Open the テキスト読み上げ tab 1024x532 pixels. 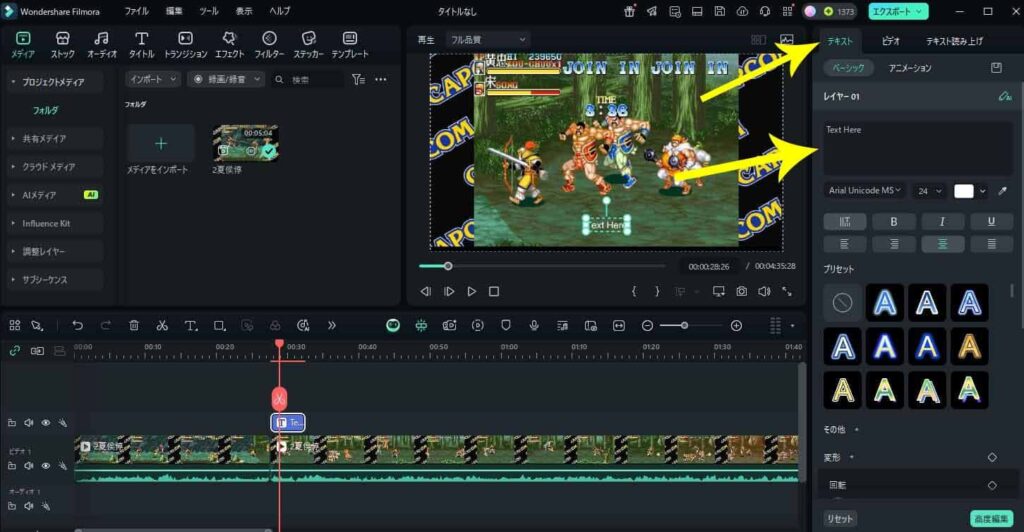point(954,41)
